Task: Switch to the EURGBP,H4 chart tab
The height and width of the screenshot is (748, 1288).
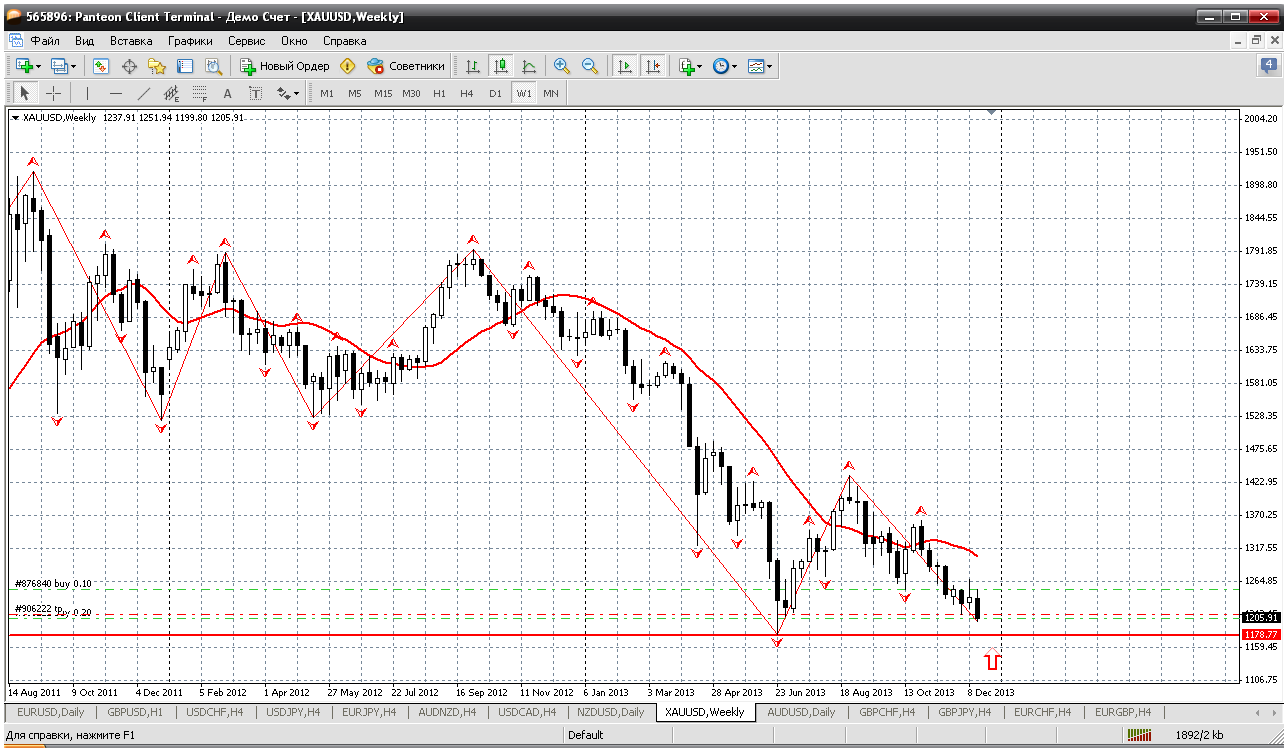Action: pyautogui.click(x=1123, y=712)
